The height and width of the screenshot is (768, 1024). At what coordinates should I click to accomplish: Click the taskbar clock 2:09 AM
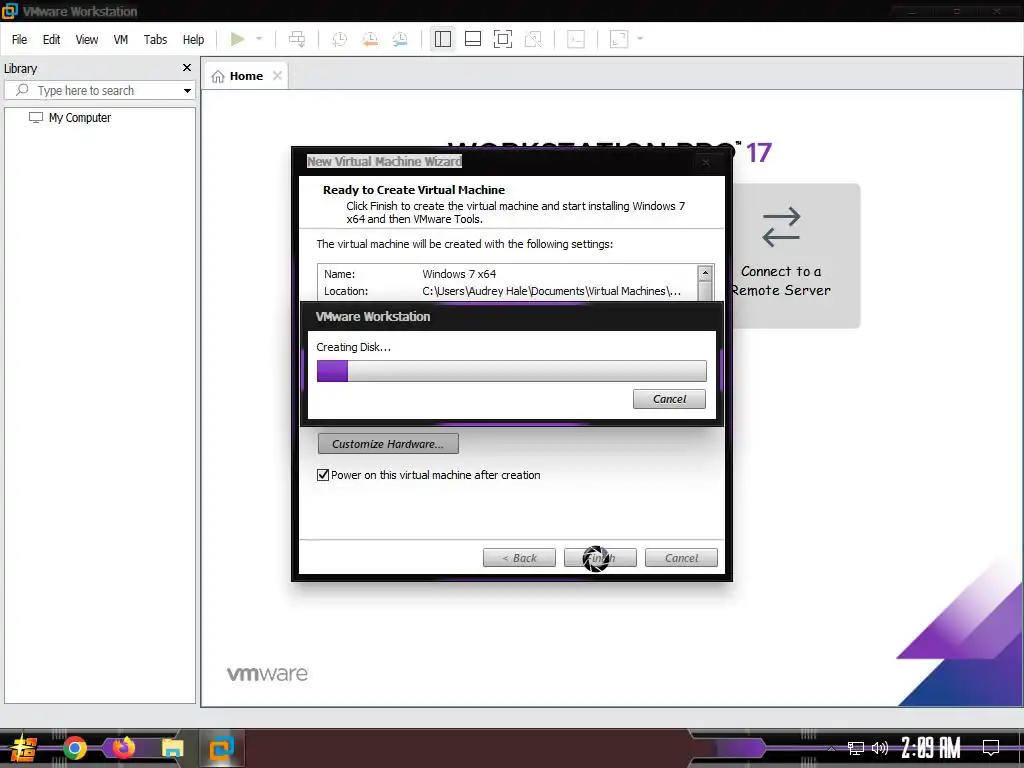click(x=931, y=748)
